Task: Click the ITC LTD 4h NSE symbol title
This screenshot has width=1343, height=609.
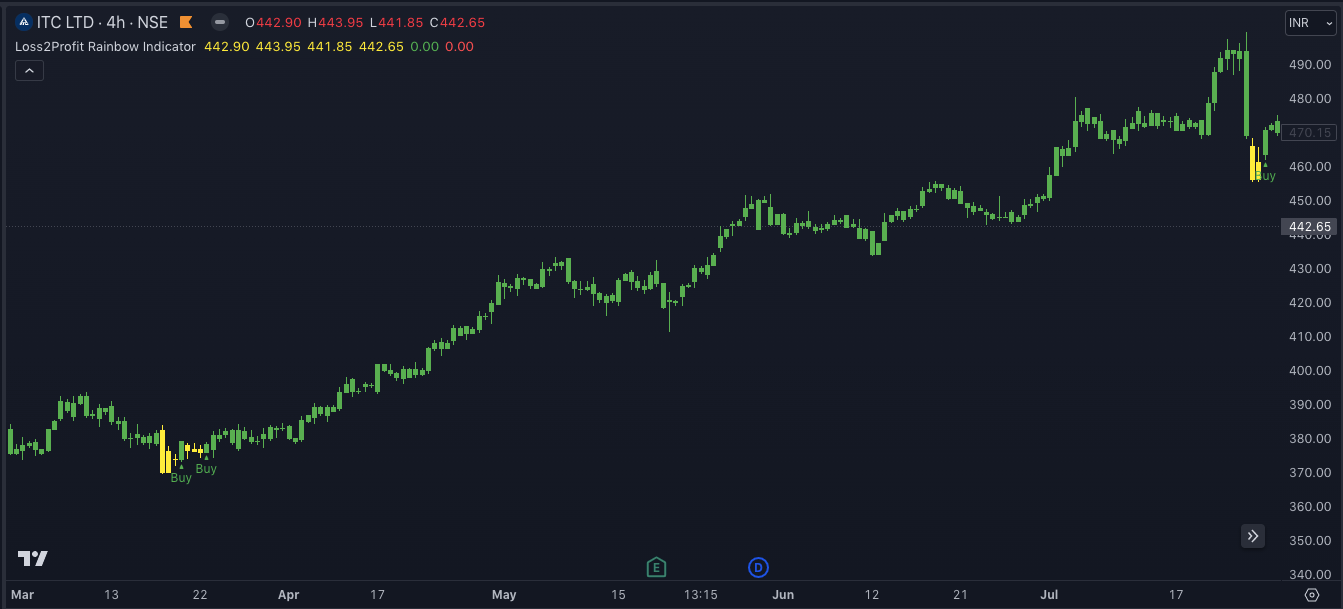Action: pos(102,22)
